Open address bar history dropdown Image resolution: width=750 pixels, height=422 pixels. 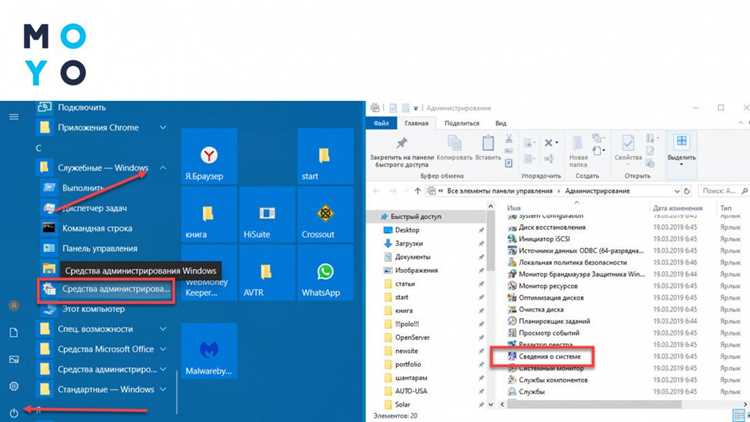[x=677, y=191]
